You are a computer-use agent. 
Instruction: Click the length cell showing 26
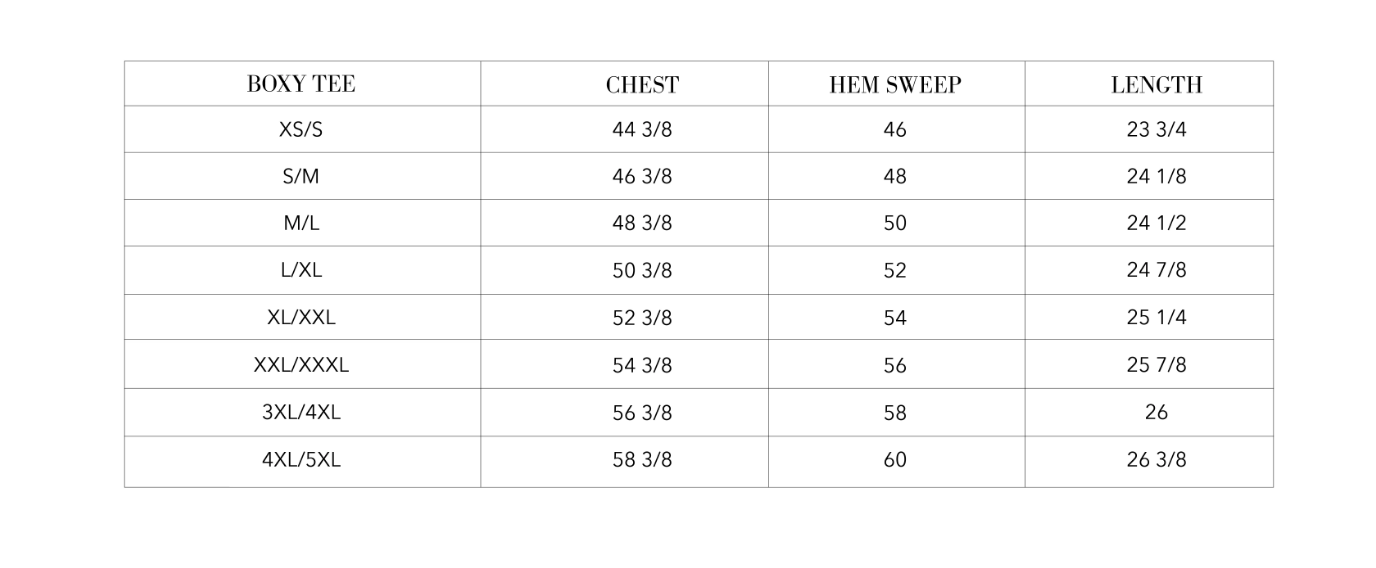click(1156, 412)
